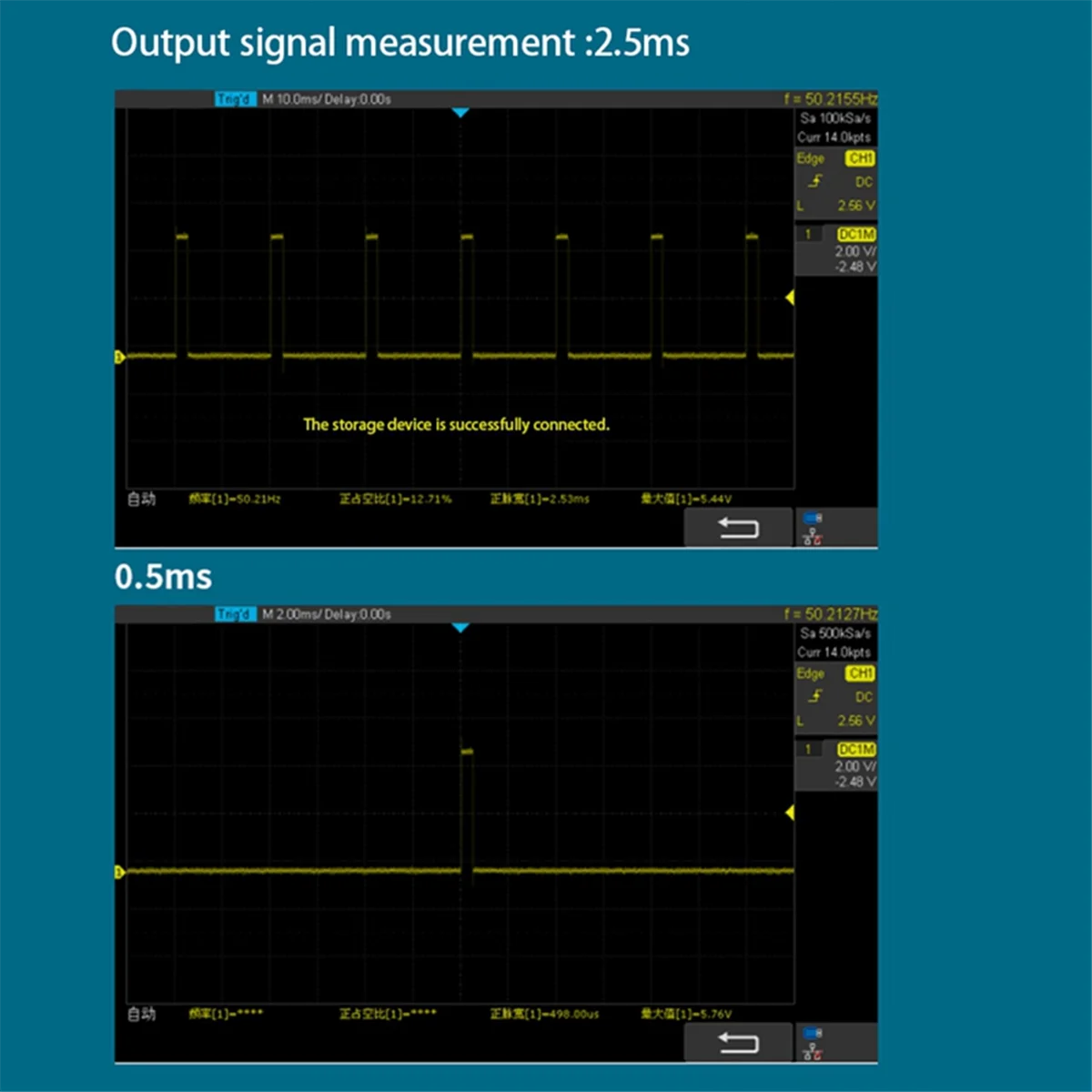Click the 5.44V maximum value measurement
The image size is (1092, 1092).
[x=686, y=499]
